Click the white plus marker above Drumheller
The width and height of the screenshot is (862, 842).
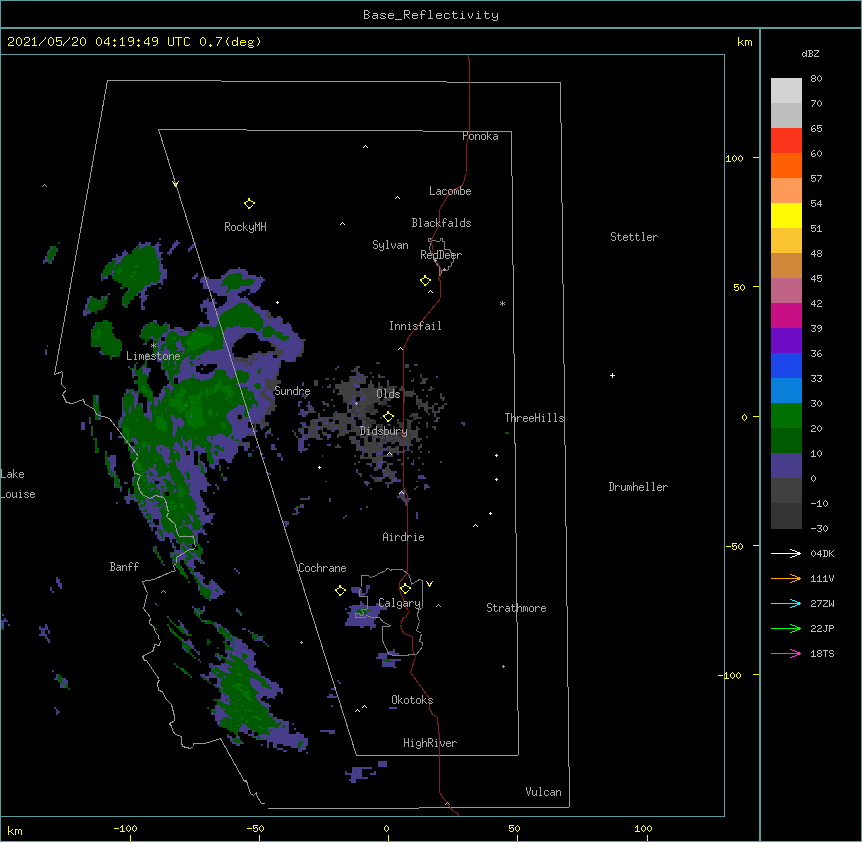(612, 375)
